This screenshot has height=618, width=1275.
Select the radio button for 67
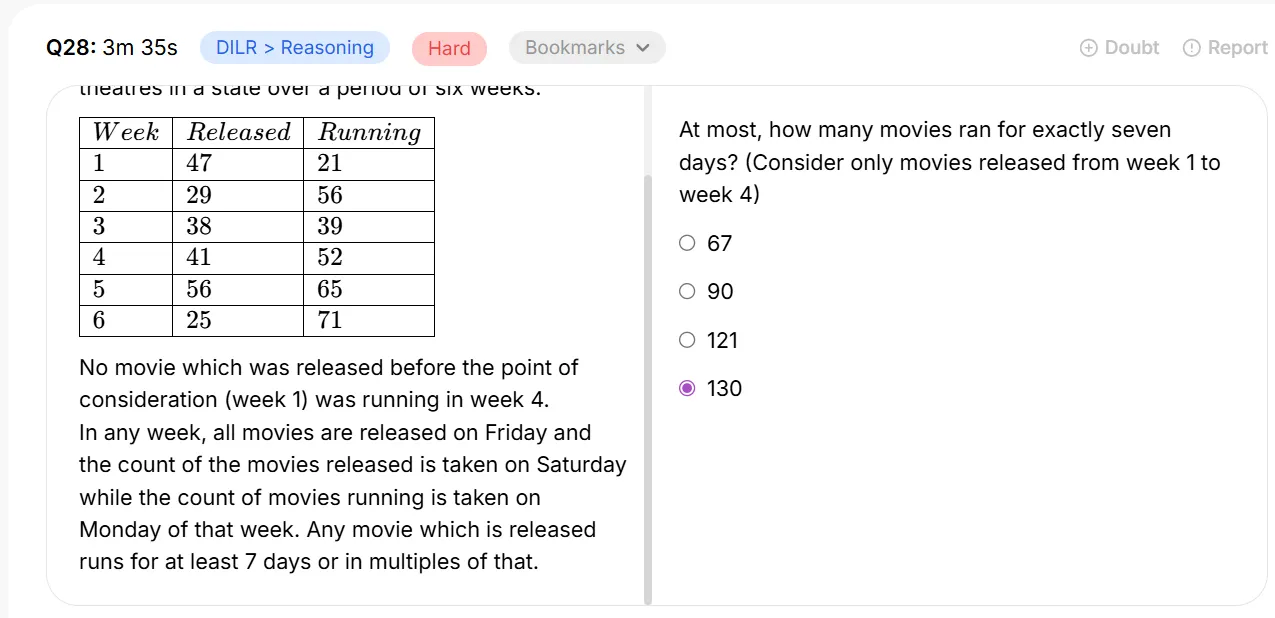tap(687, 243)
